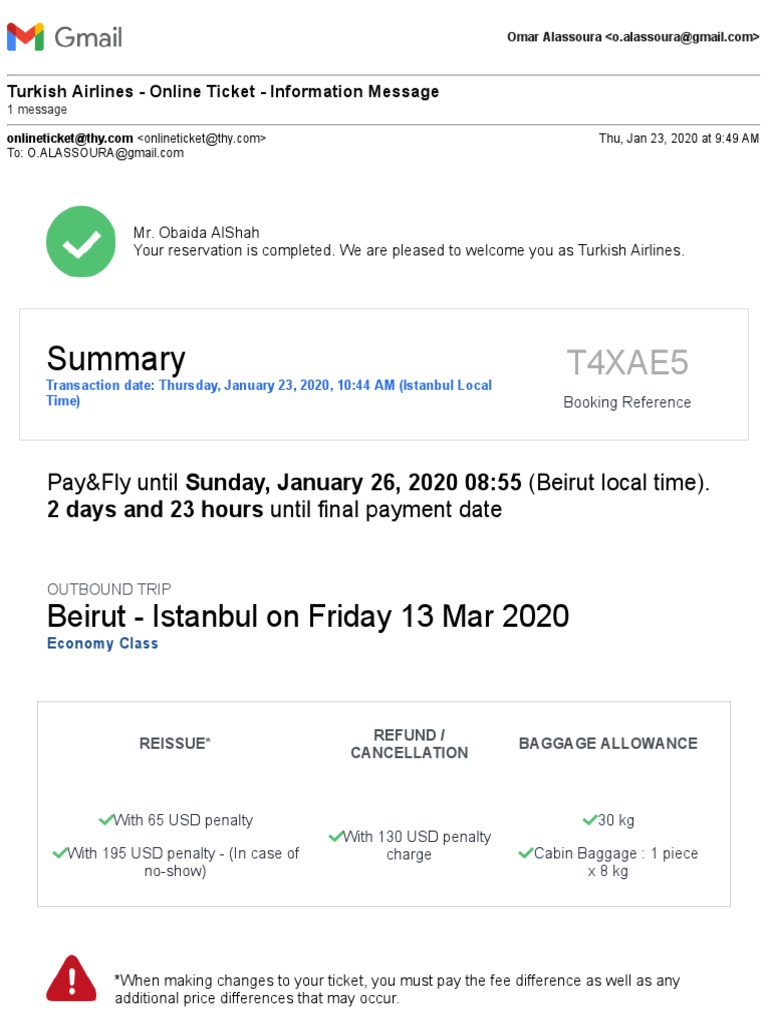This screenshot has width=768, height=1024.
Task: Click the REISSUE* column header
Action: (x=175, y=743)
